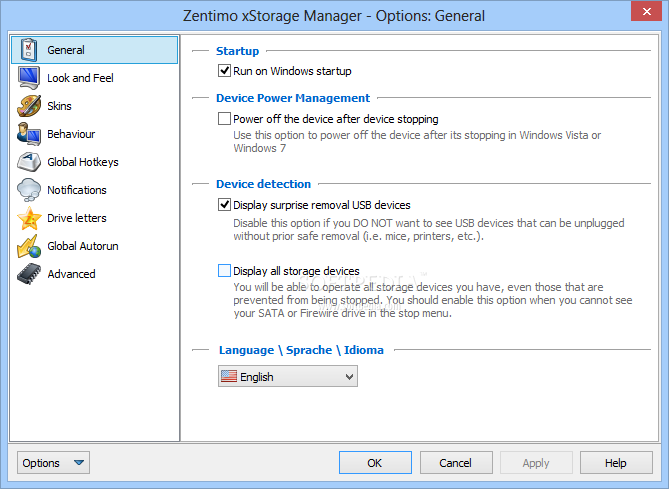
Task: Enable Power off the device after stopping
Action: (224, 118)
